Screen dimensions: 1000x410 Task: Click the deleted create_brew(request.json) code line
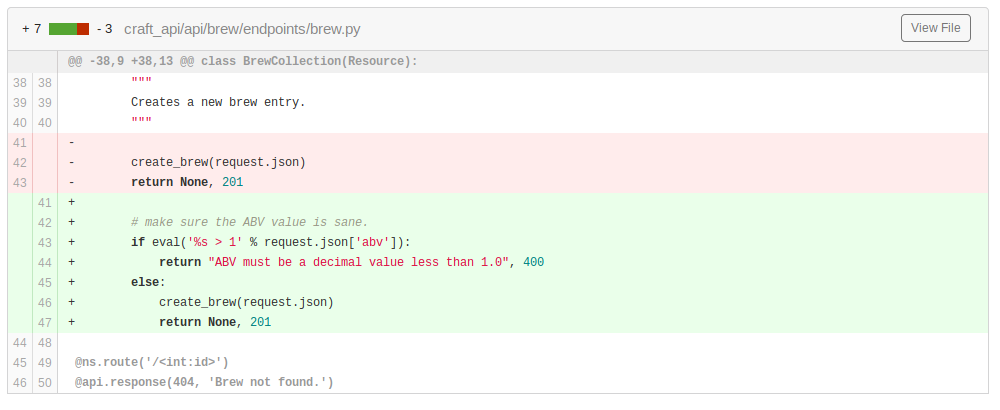coord(218,162)
